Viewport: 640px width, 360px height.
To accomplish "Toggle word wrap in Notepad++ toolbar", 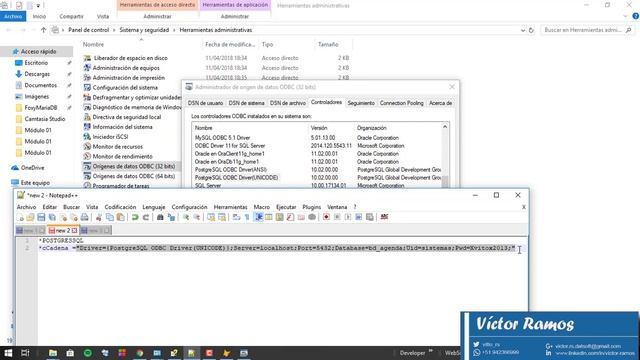I will (236, 217).
